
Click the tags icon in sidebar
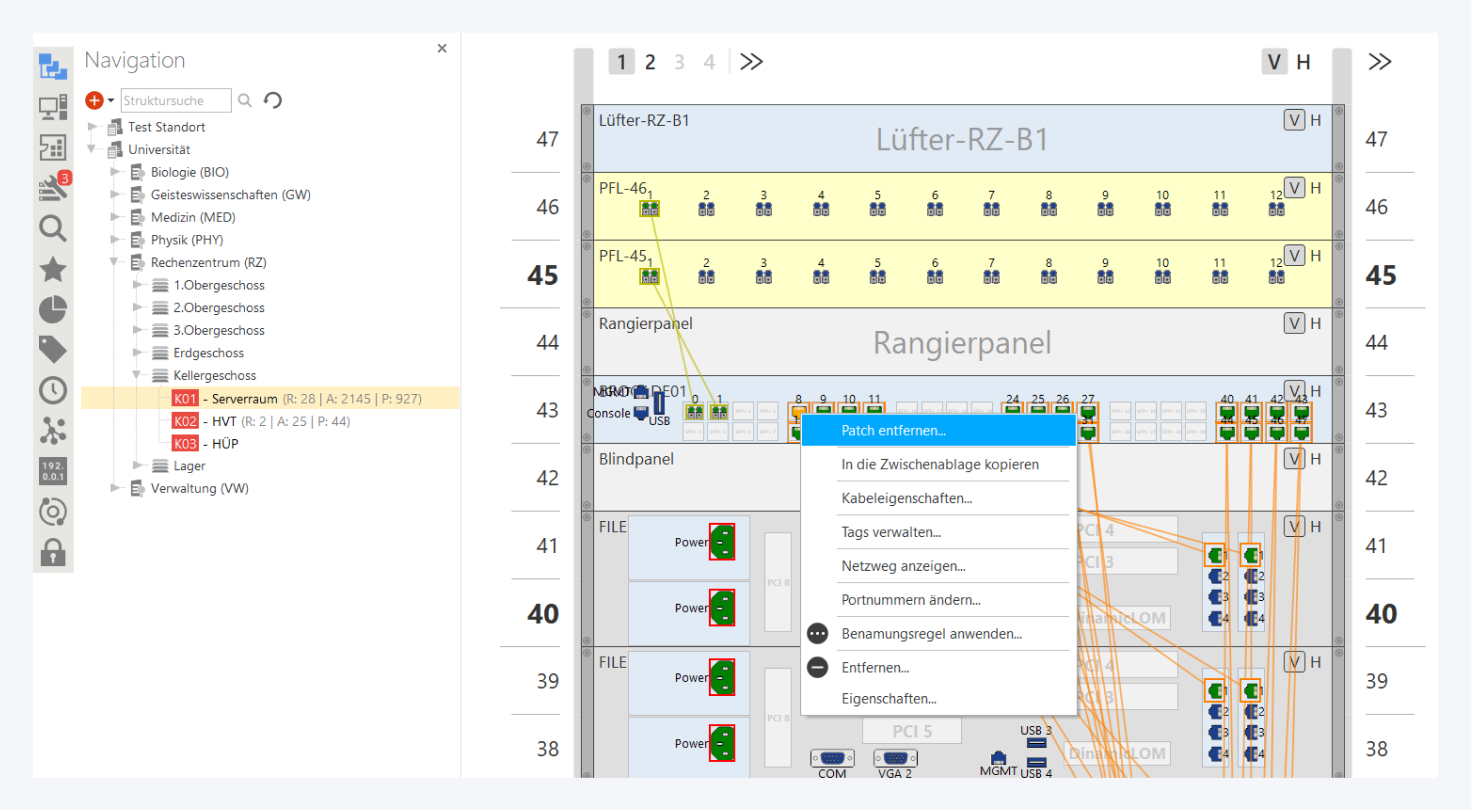(53, 349)
